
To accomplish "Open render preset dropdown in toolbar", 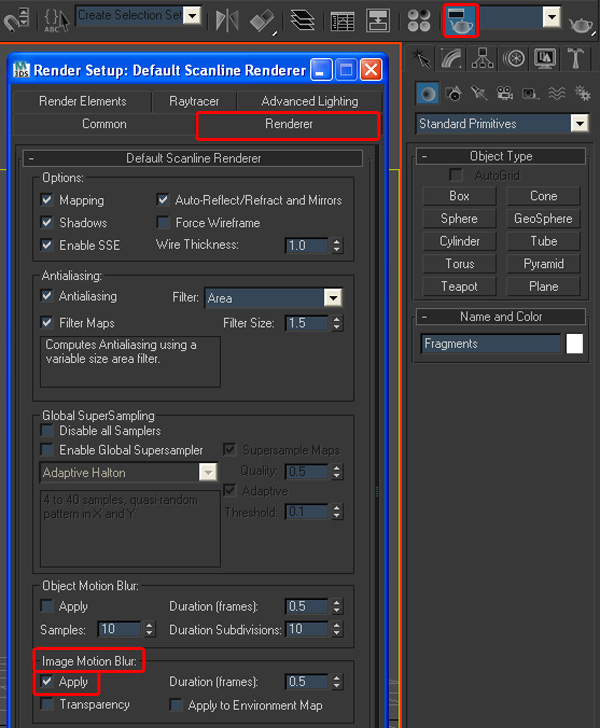I will point(551,17).
